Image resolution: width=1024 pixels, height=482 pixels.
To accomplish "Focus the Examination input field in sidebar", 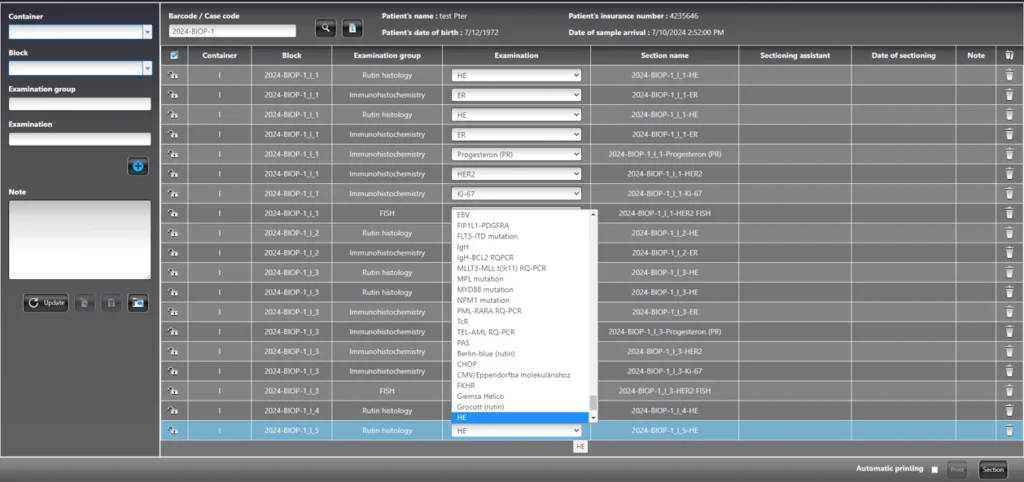I will click(x=80, y=139).
